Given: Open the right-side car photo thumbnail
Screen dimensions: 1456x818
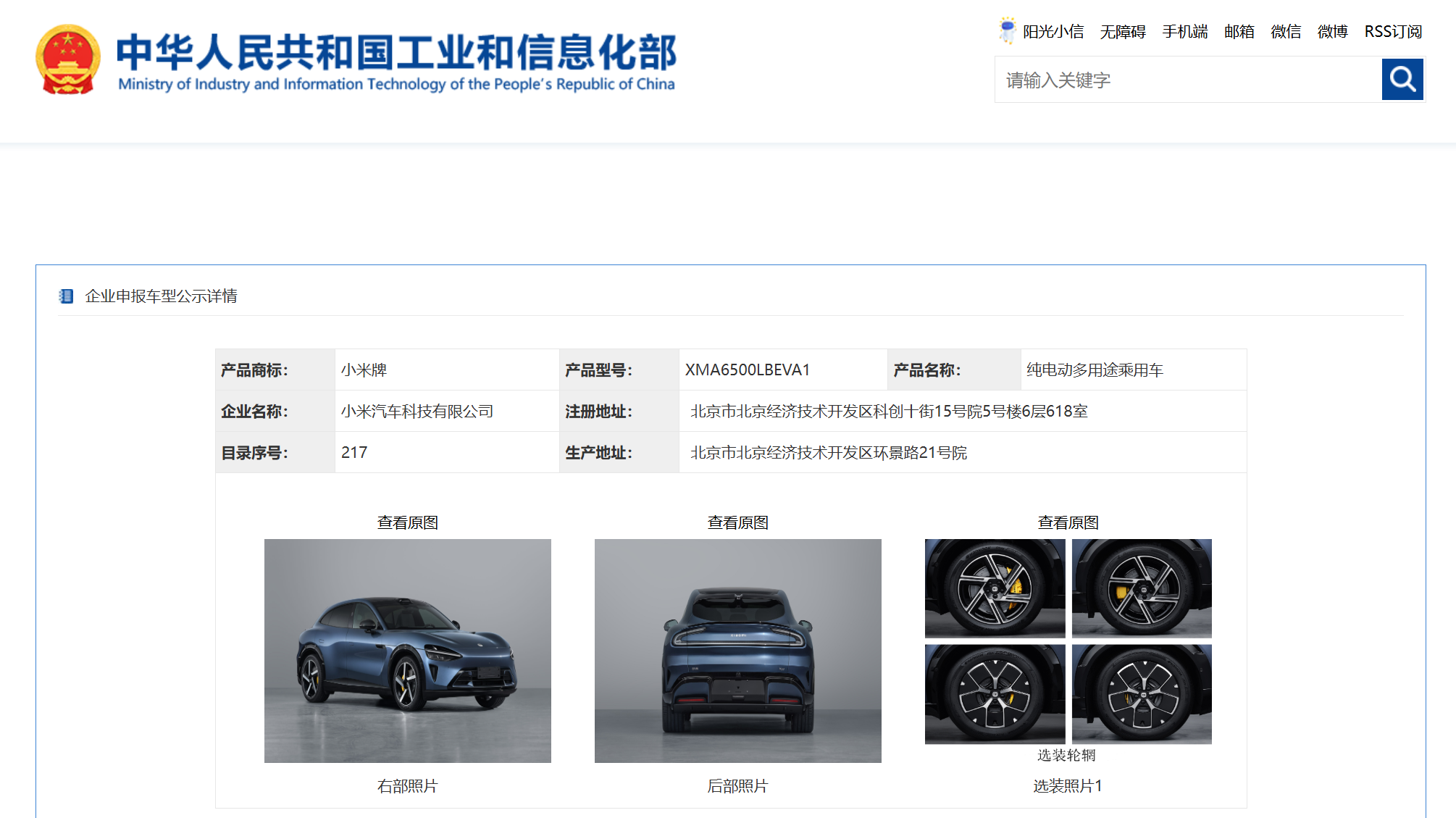Looking at the screenshot, I should [408, 651].
